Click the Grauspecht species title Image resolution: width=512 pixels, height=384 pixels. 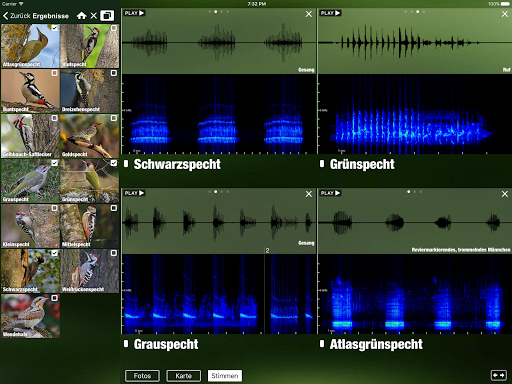tap(166, 344)
